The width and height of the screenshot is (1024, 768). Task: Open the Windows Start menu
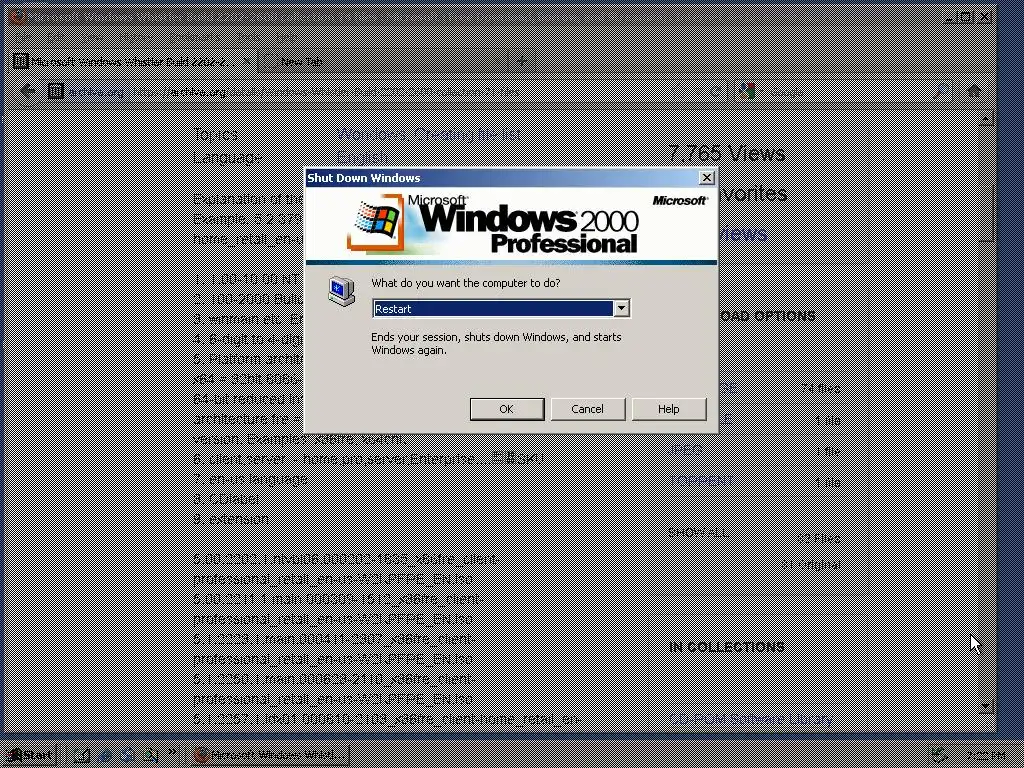tap(29, 755)
